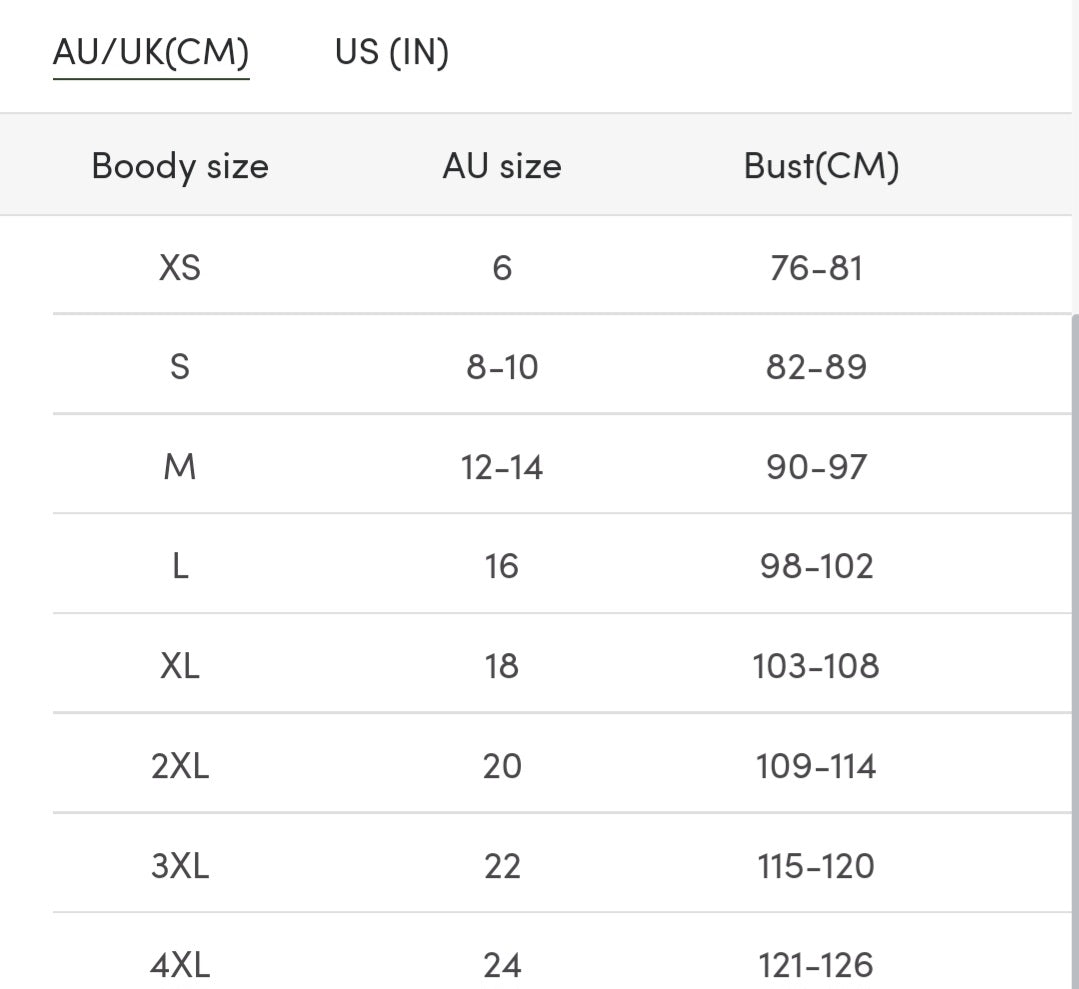The image size is (1079, 989).
Task: Select the 4XL size row label
Action: [x=180, y=965]
